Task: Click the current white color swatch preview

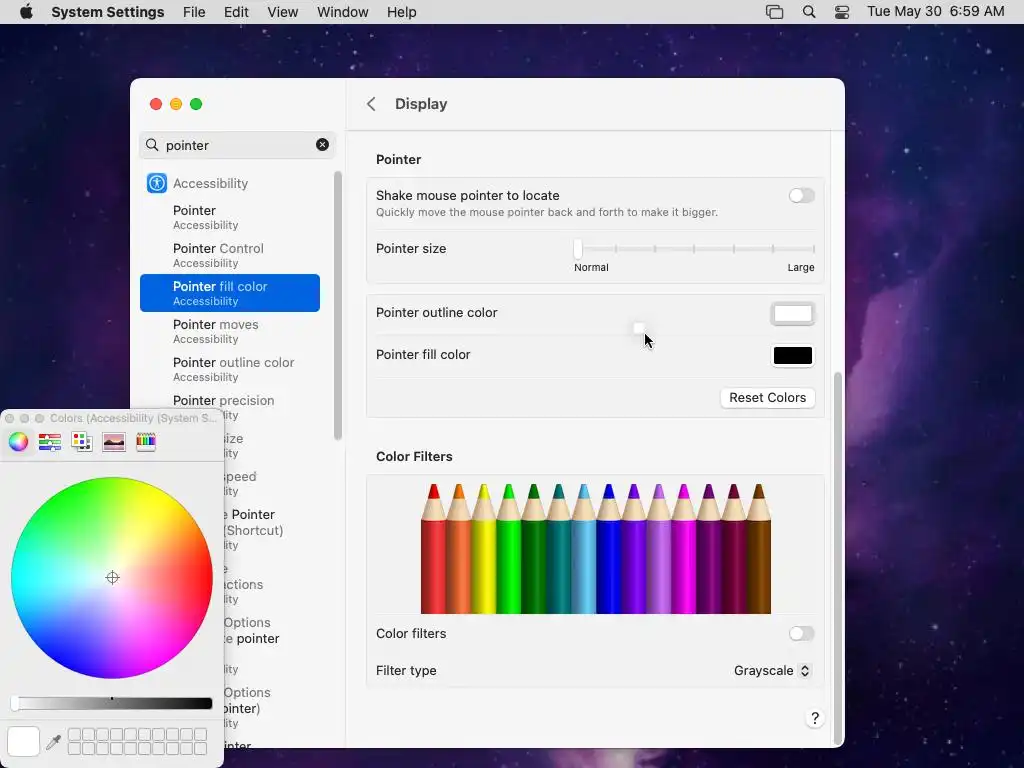Action: [x=24, y=742]
